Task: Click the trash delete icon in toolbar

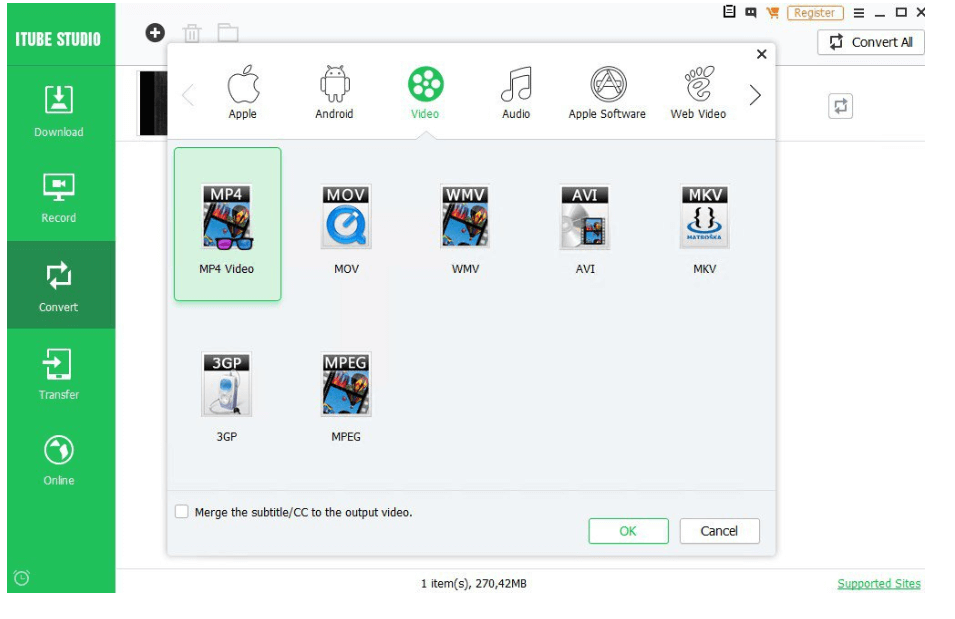Action: (192, 33)
